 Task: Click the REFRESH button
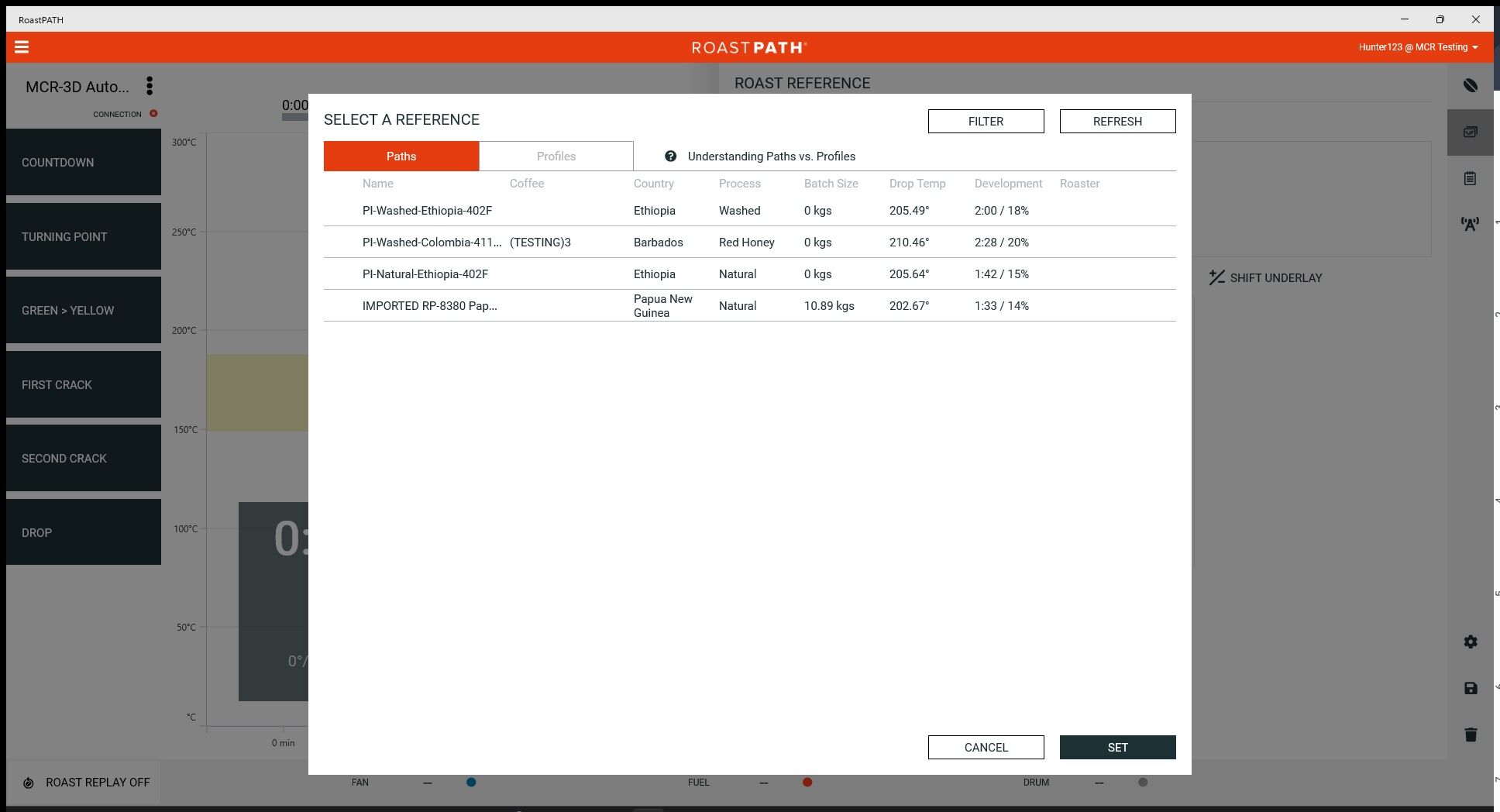click(1118, 122)
